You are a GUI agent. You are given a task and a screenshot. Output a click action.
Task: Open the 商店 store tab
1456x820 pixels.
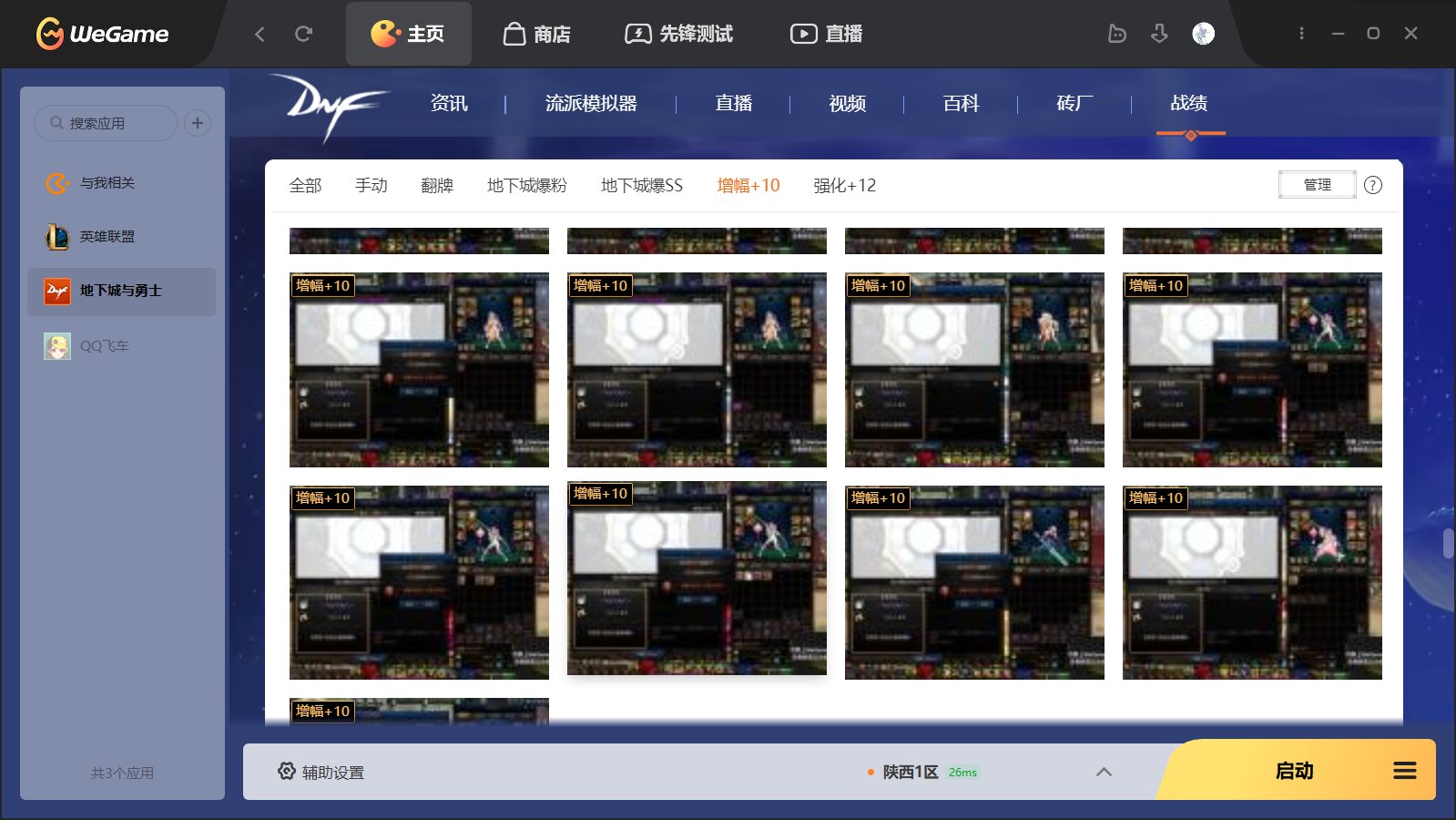[537, 34]
